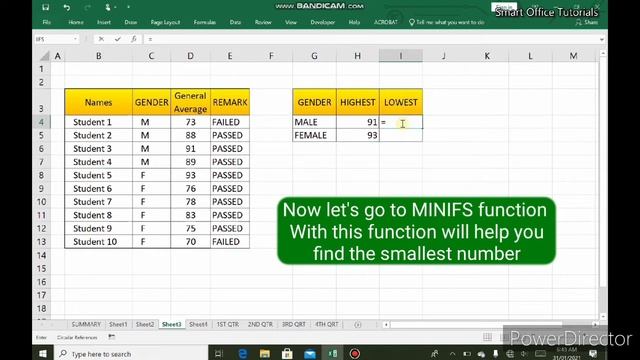Screen dimensions: 640x360
Task: Open the Developer ribbon tab
Action: (322, 22)
